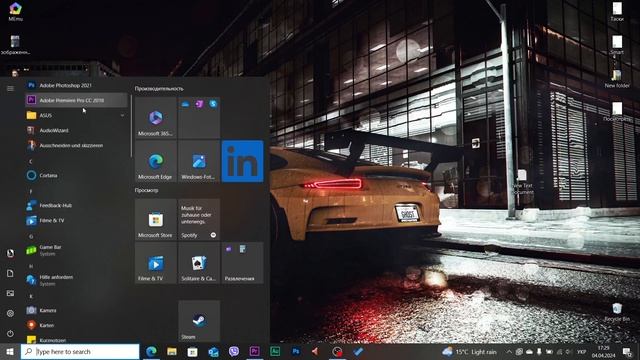Click the OneDrive cloud tray icon
The height and width of the screenshot is (360, 640).
click(x=529, y=351)
